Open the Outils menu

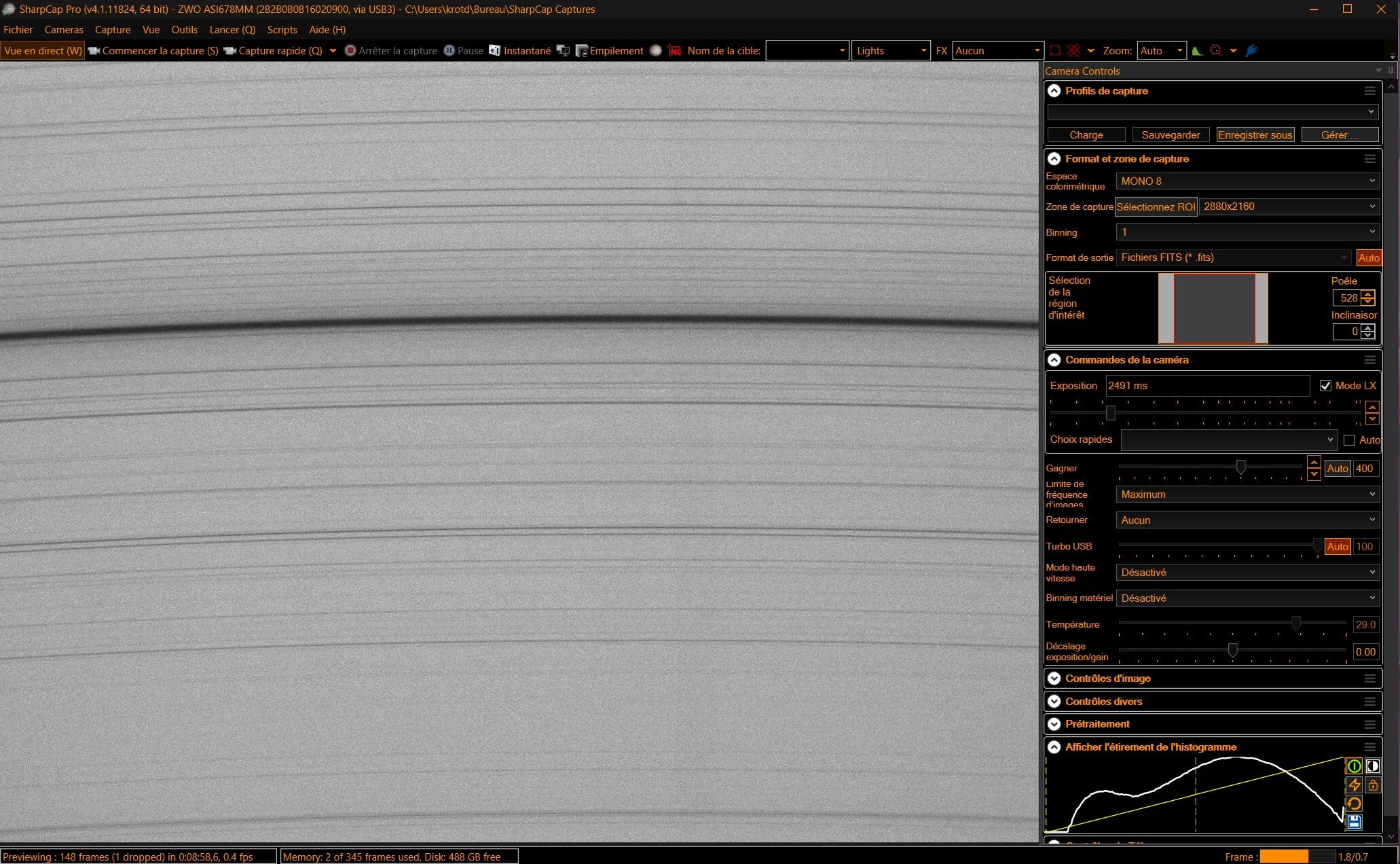[184, 30]
